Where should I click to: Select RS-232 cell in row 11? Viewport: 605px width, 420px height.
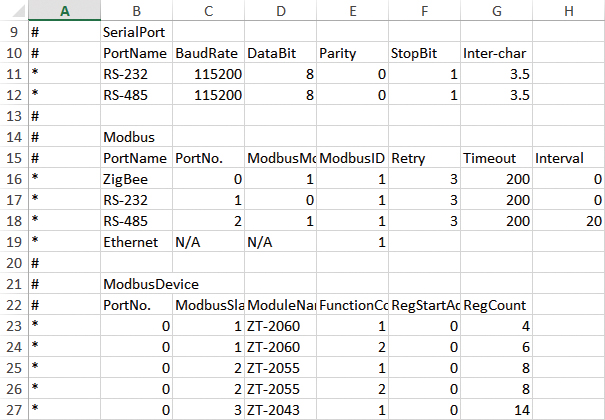136,74
